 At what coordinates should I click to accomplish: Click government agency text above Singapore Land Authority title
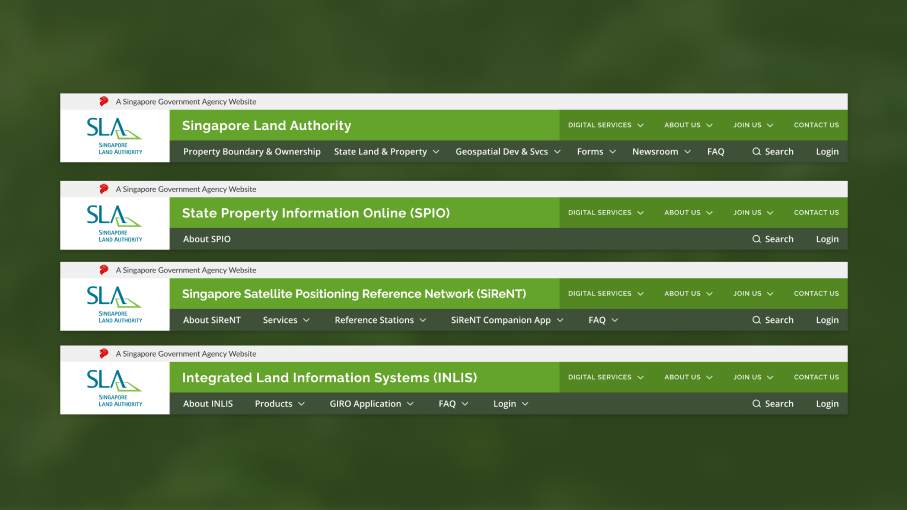186,102
